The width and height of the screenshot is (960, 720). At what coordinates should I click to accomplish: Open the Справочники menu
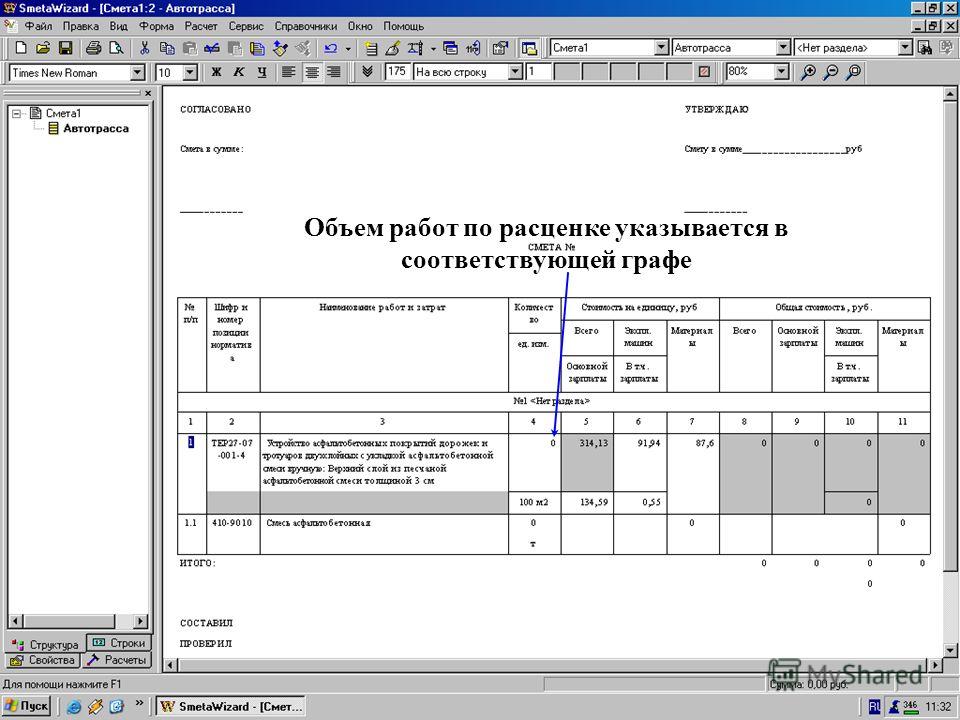[306, 26]
